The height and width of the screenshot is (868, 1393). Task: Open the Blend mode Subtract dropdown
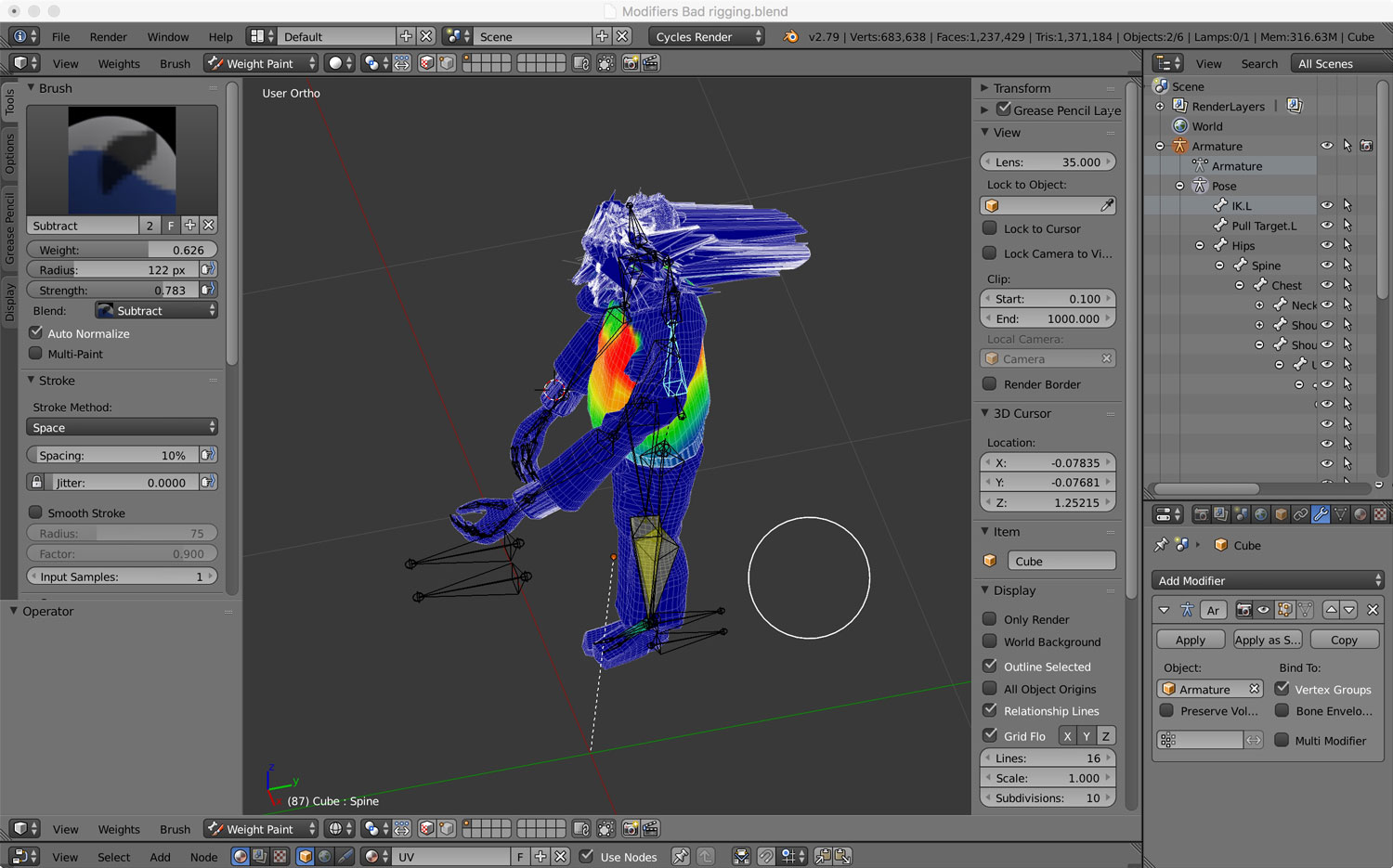pos(156,311)
